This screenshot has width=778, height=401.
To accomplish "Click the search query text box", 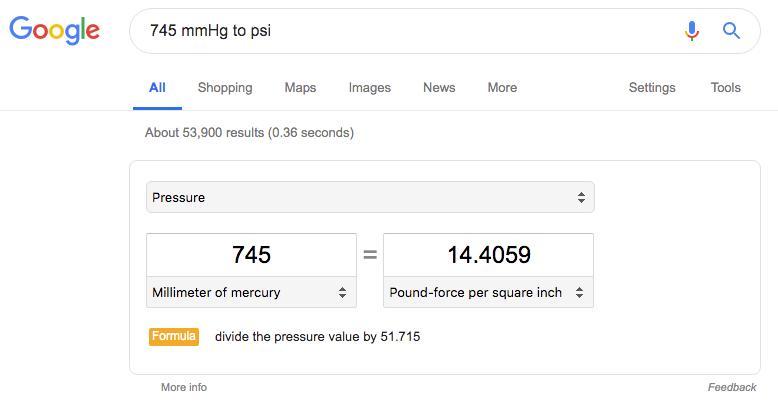I will 400,31.
